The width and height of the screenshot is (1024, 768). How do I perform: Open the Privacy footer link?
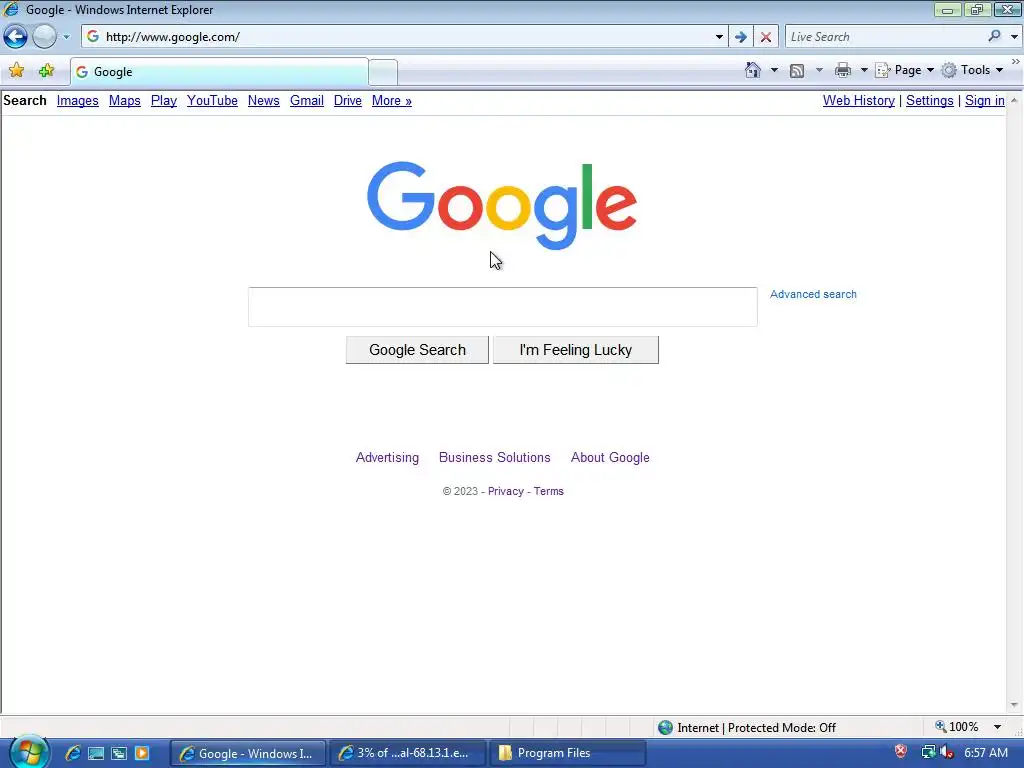[505, 491]
